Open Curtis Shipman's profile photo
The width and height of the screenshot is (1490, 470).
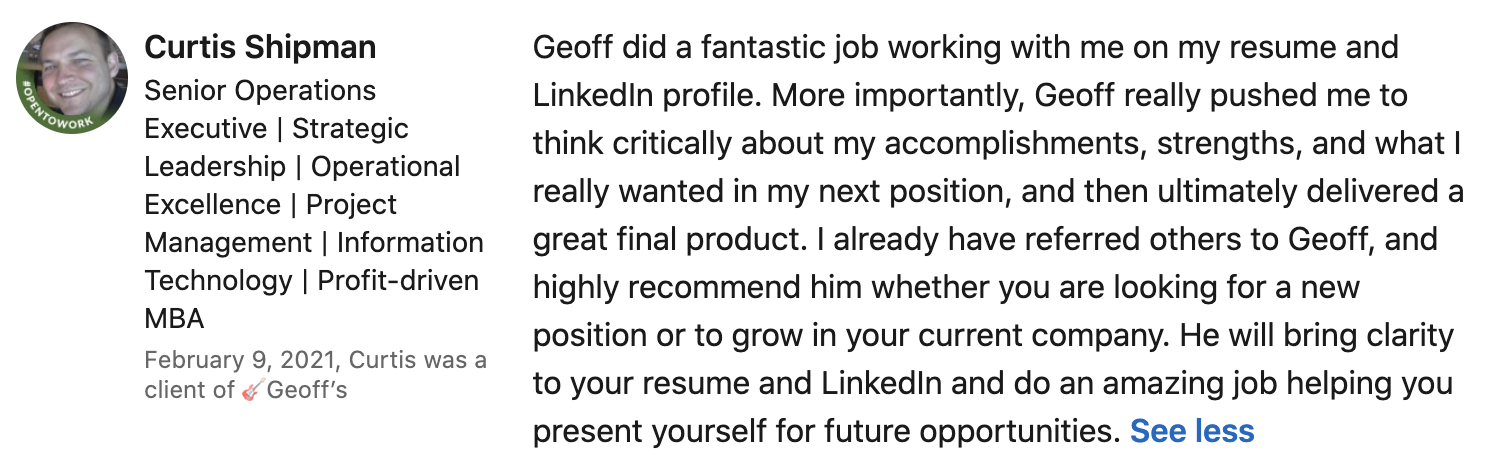[x=72, y=78]
